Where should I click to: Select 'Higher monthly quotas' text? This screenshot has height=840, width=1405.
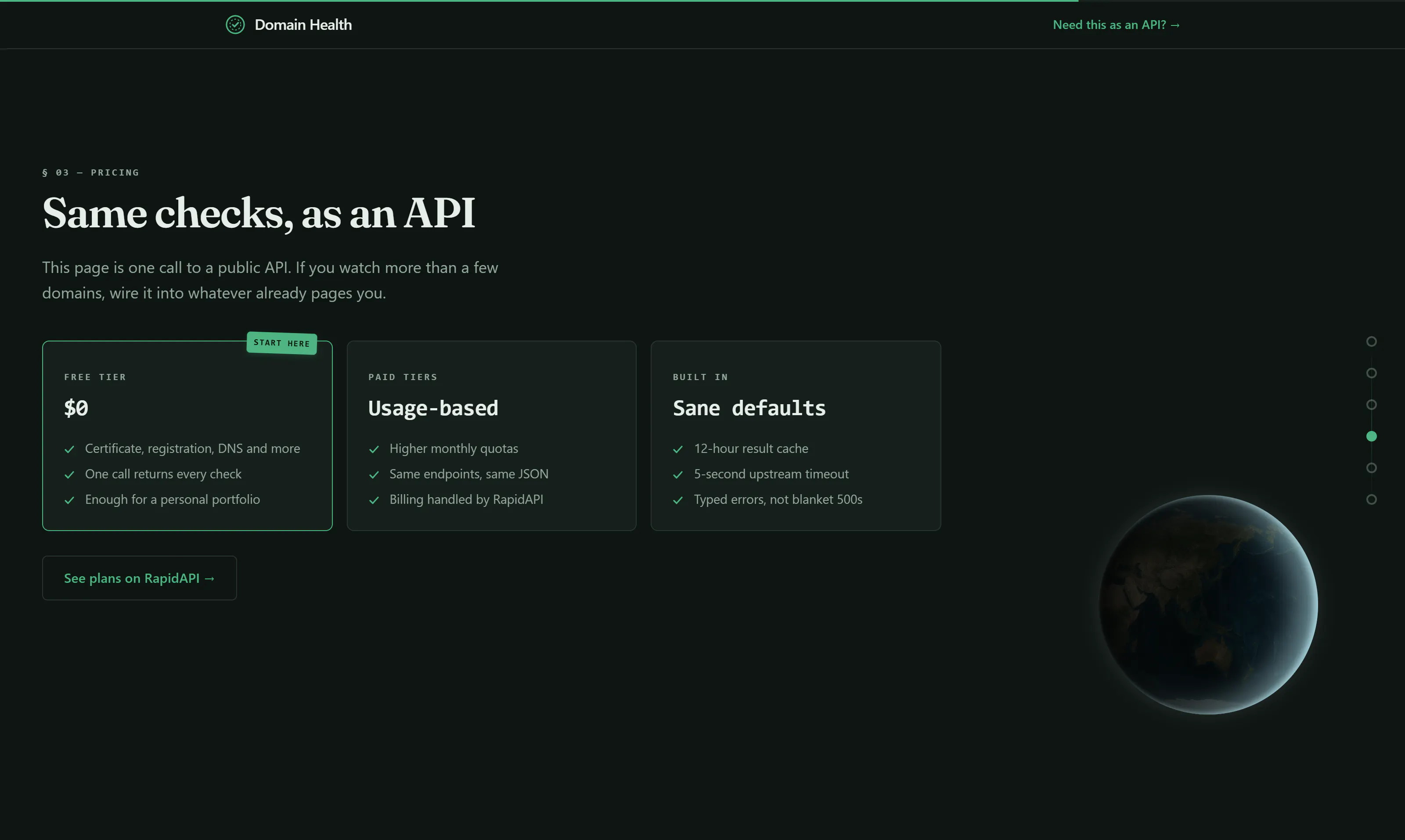454,449
